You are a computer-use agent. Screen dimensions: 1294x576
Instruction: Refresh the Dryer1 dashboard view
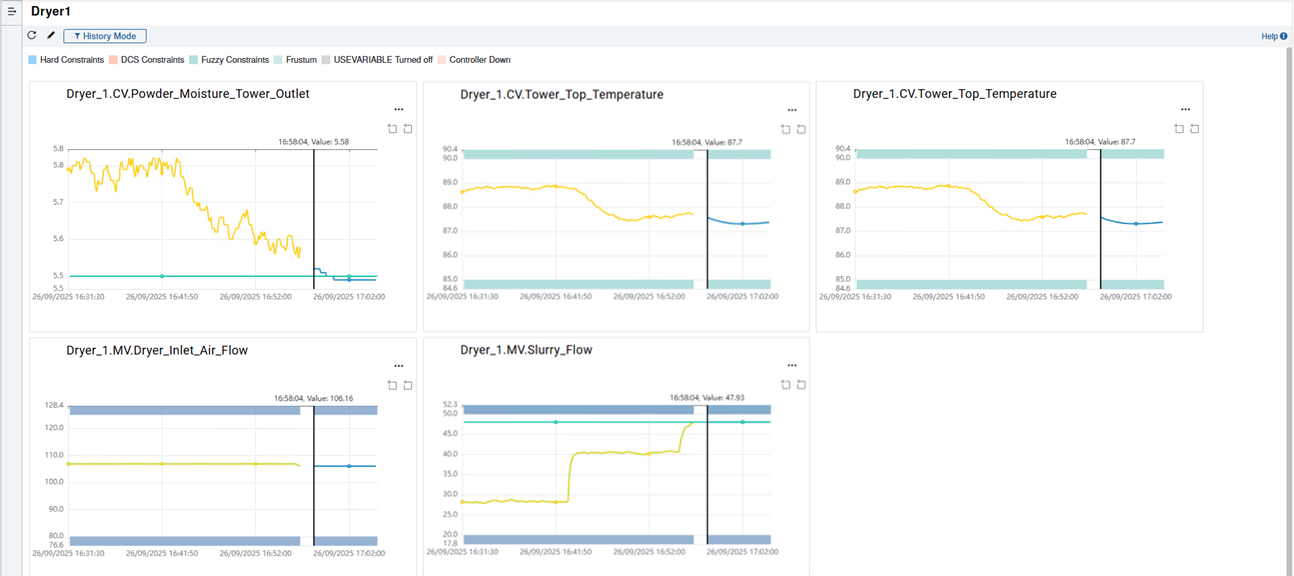click(x=31, y=34)
